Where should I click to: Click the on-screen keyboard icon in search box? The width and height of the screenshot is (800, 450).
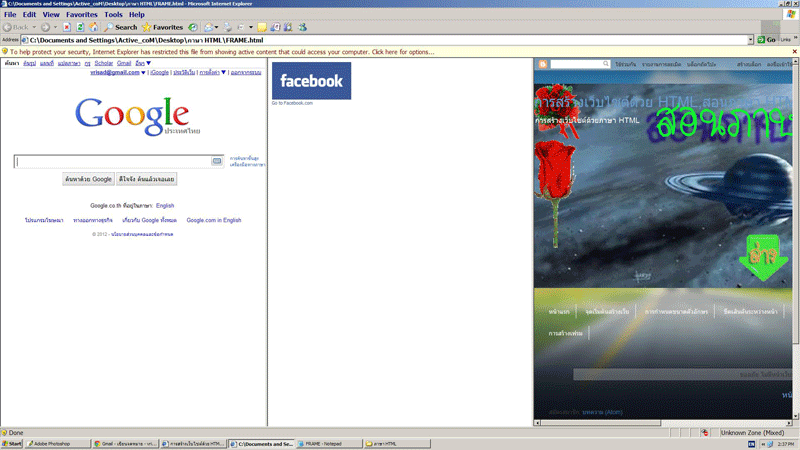pyautogui.click(x=217, y=161)
